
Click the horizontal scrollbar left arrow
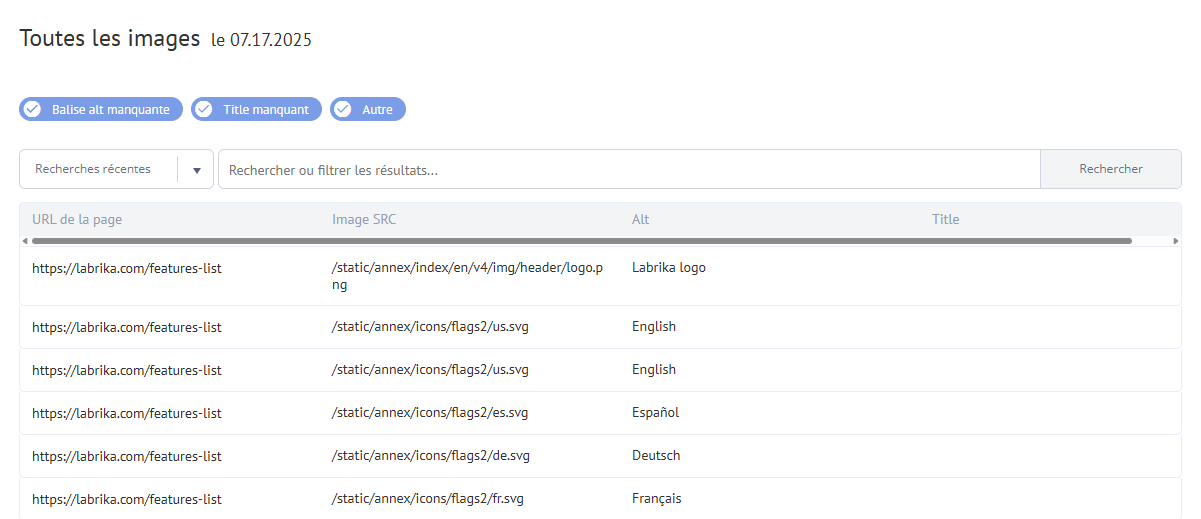[24, 241]
